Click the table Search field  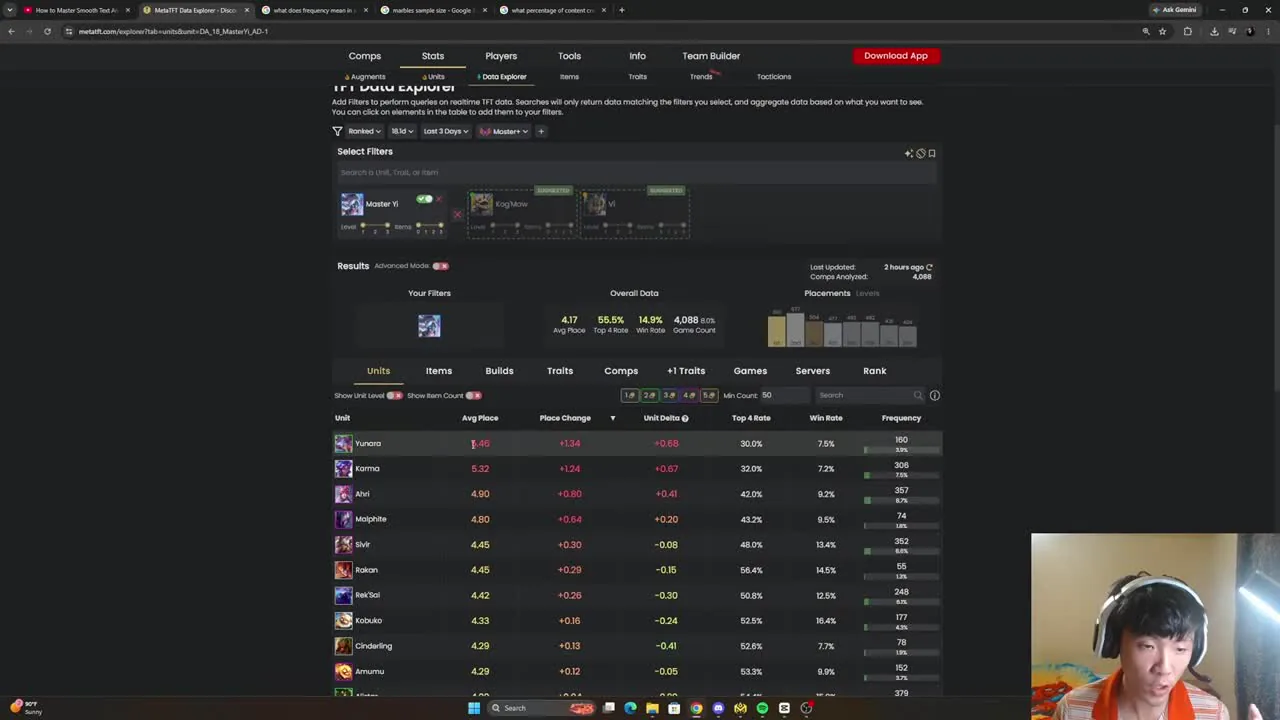870,395
